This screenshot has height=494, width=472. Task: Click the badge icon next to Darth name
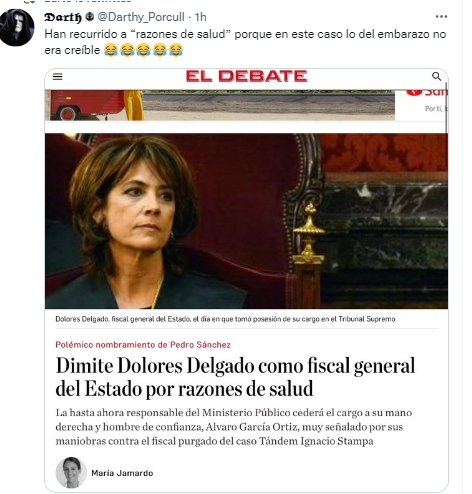[x=89, y=17]
